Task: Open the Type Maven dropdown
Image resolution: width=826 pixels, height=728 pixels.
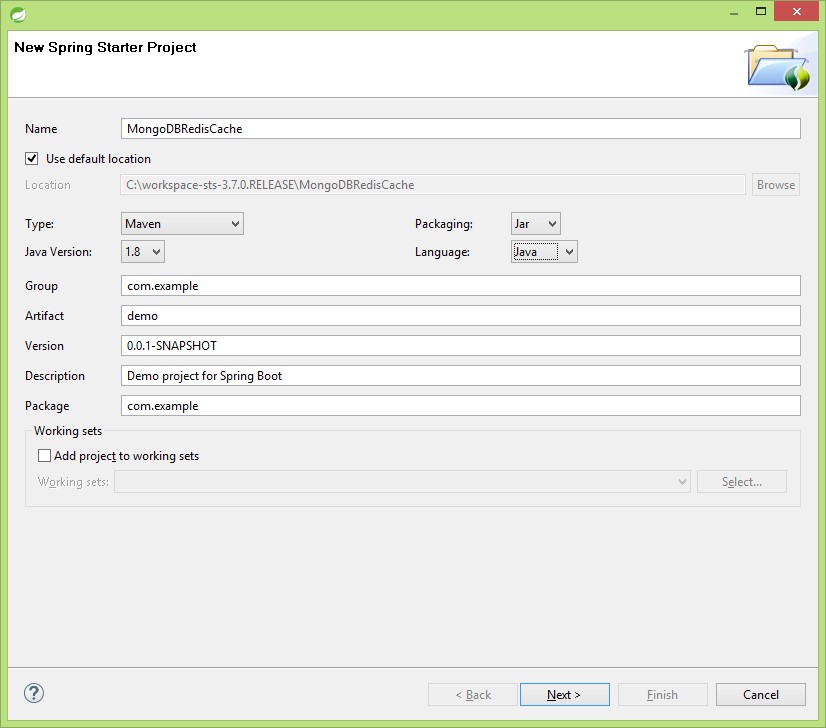Action: point(182,223)
